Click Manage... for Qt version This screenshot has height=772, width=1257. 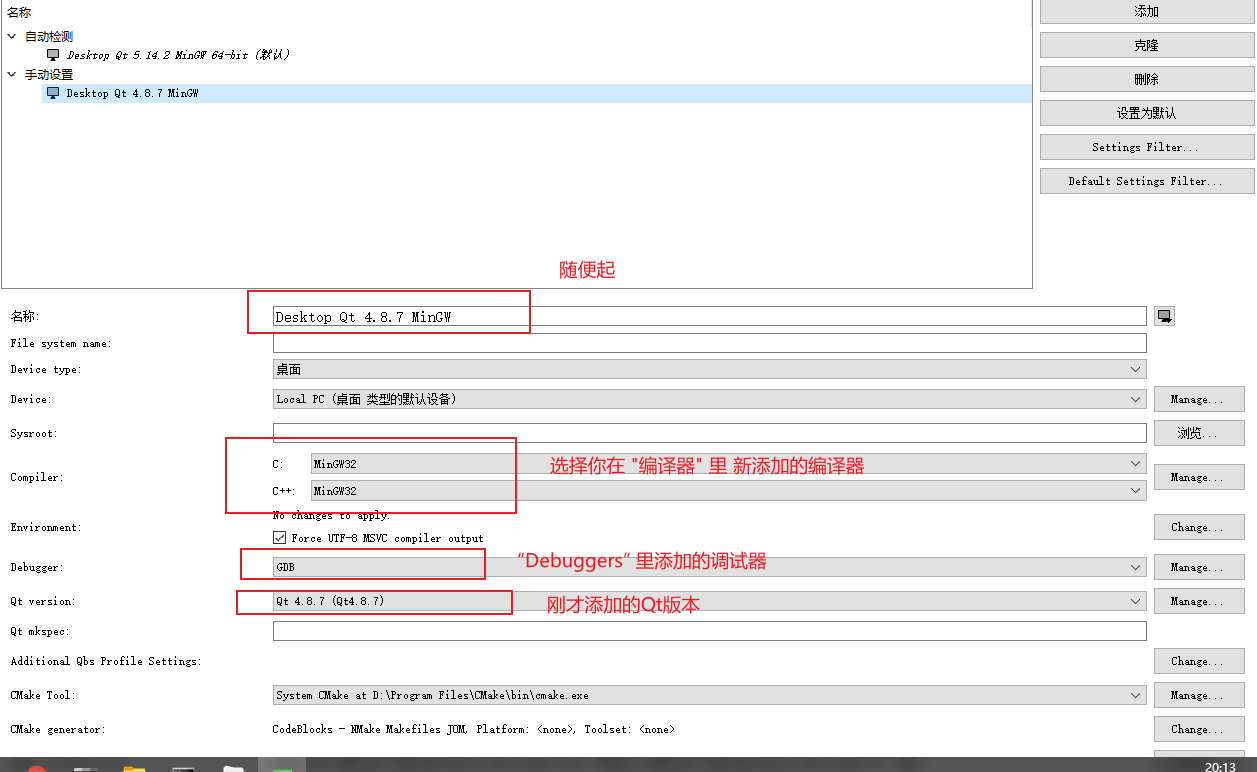click(x=1199, y=601)
